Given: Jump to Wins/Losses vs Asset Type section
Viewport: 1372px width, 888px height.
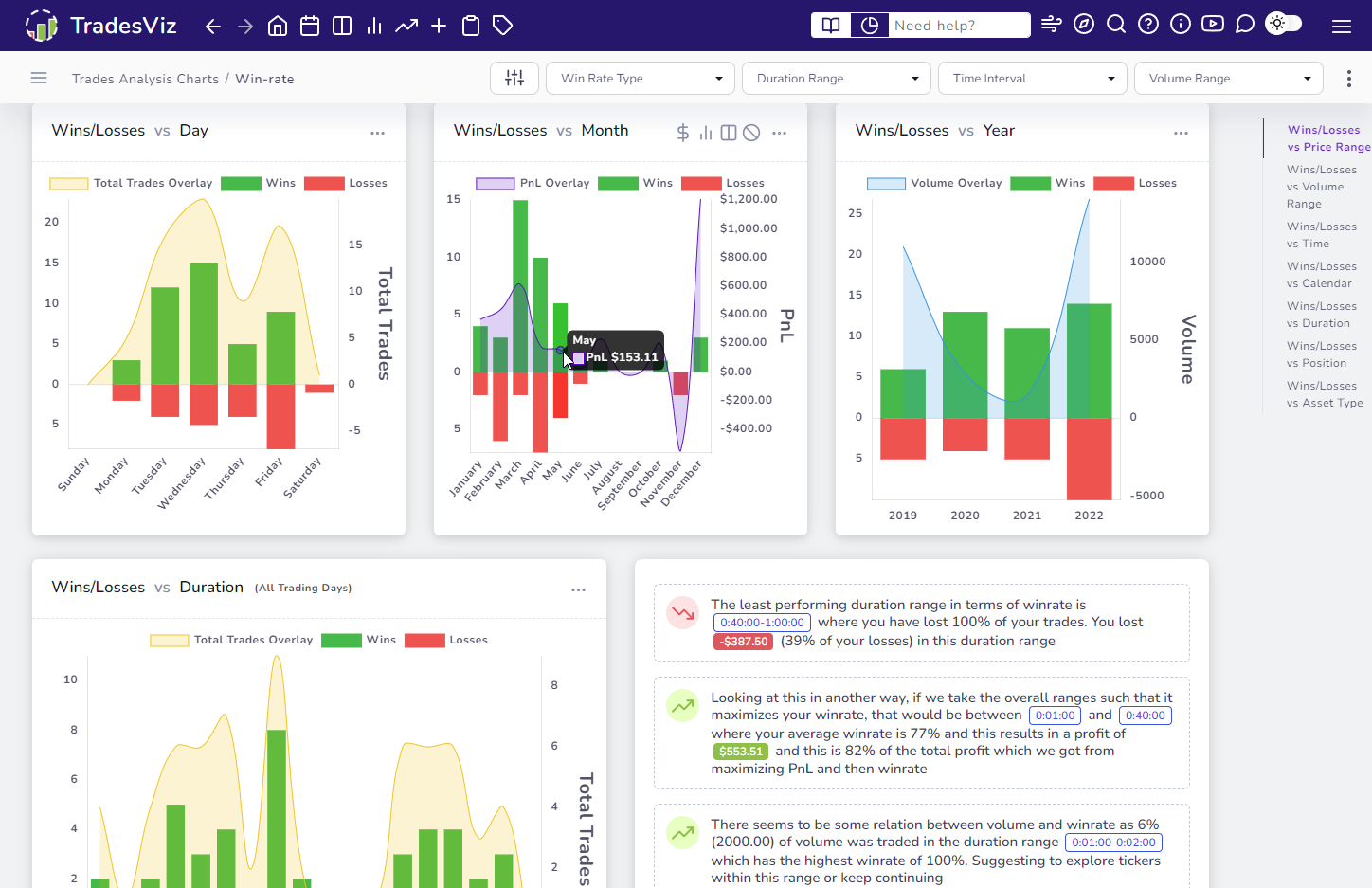Looking at the screenshot, I should [x=1325, y=394].
